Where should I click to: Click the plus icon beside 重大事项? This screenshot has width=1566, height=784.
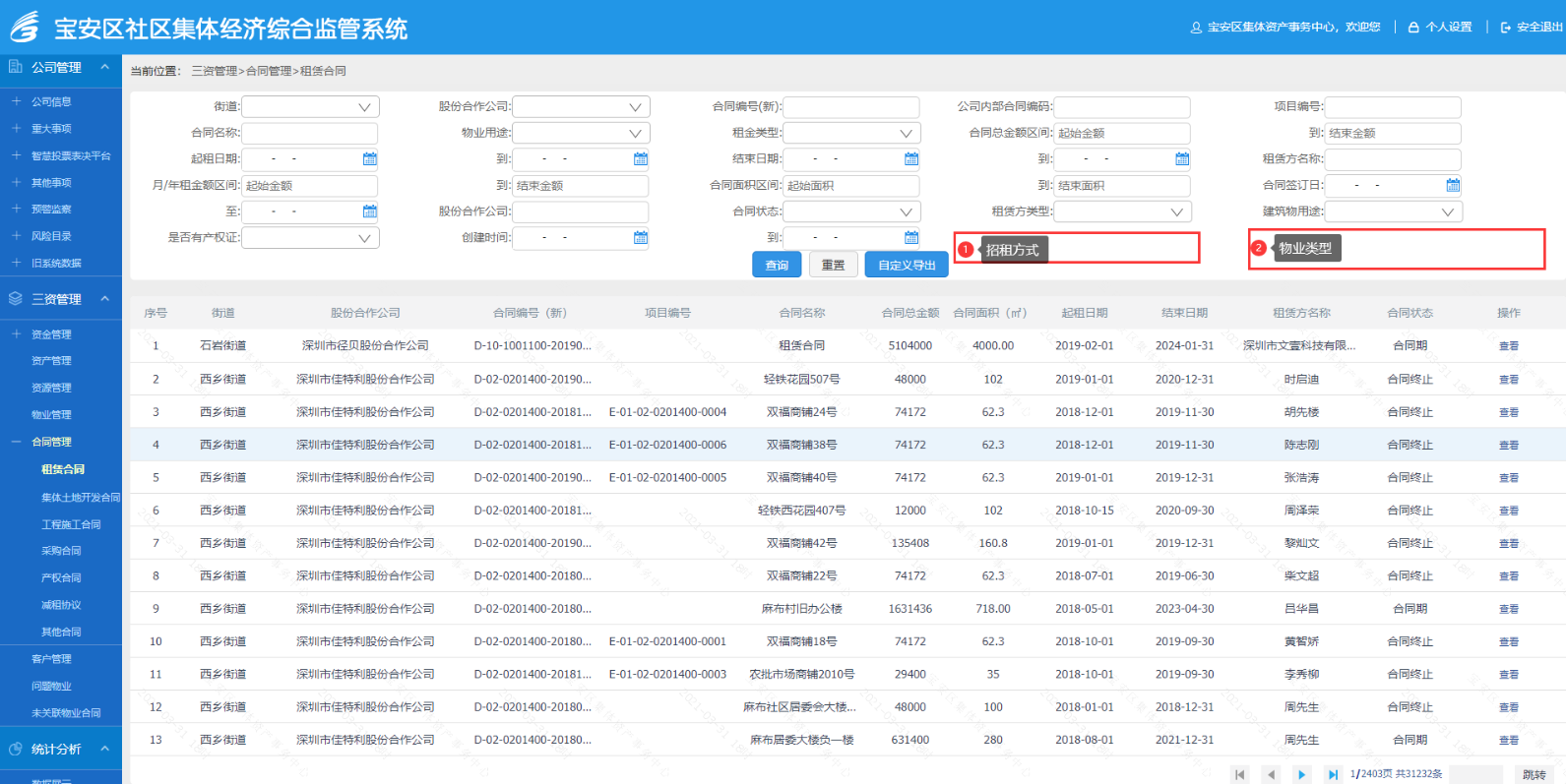tap(16, 128)
